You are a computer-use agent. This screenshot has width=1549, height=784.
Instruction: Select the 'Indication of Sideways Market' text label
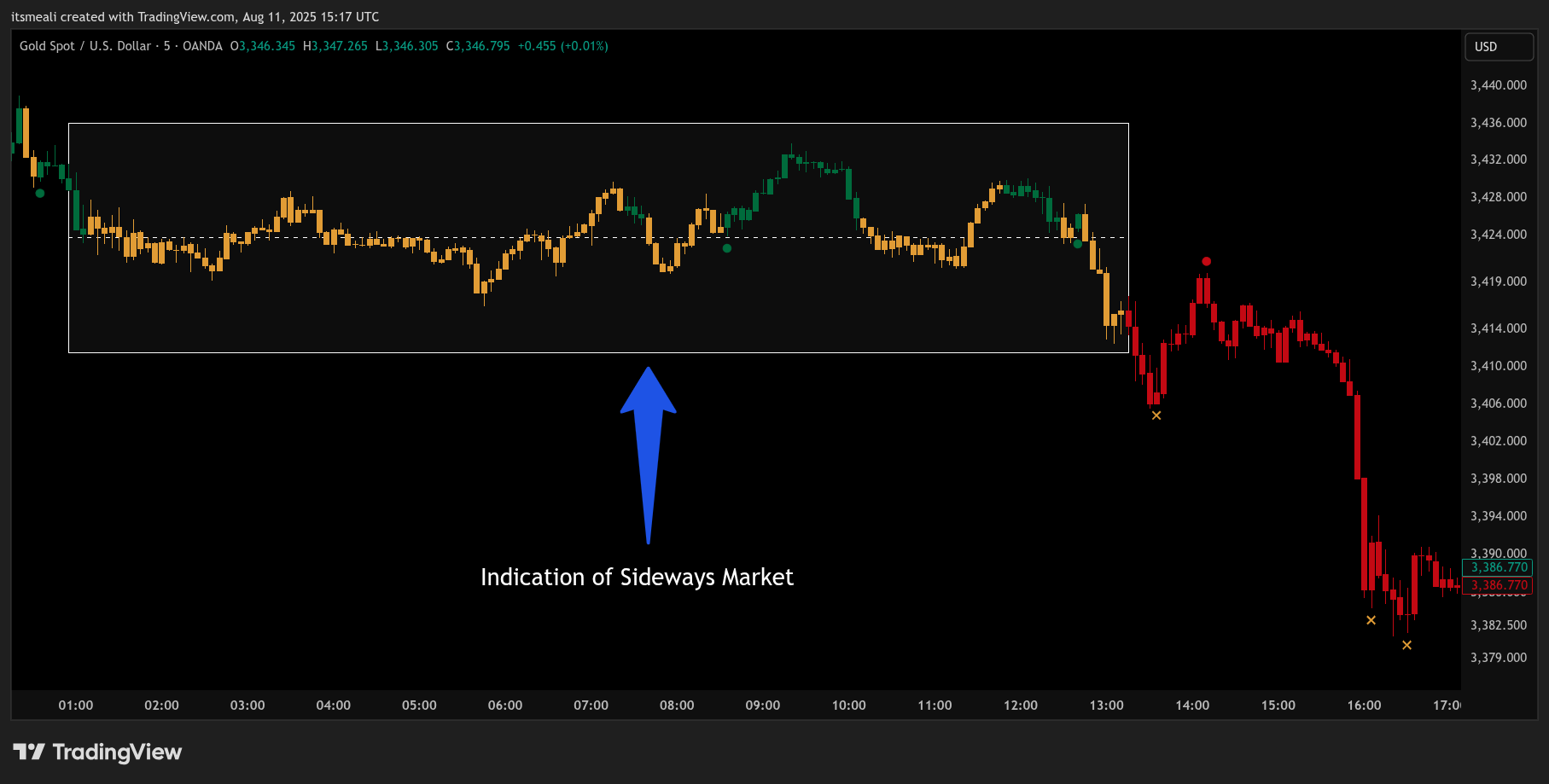click(637, 578)
